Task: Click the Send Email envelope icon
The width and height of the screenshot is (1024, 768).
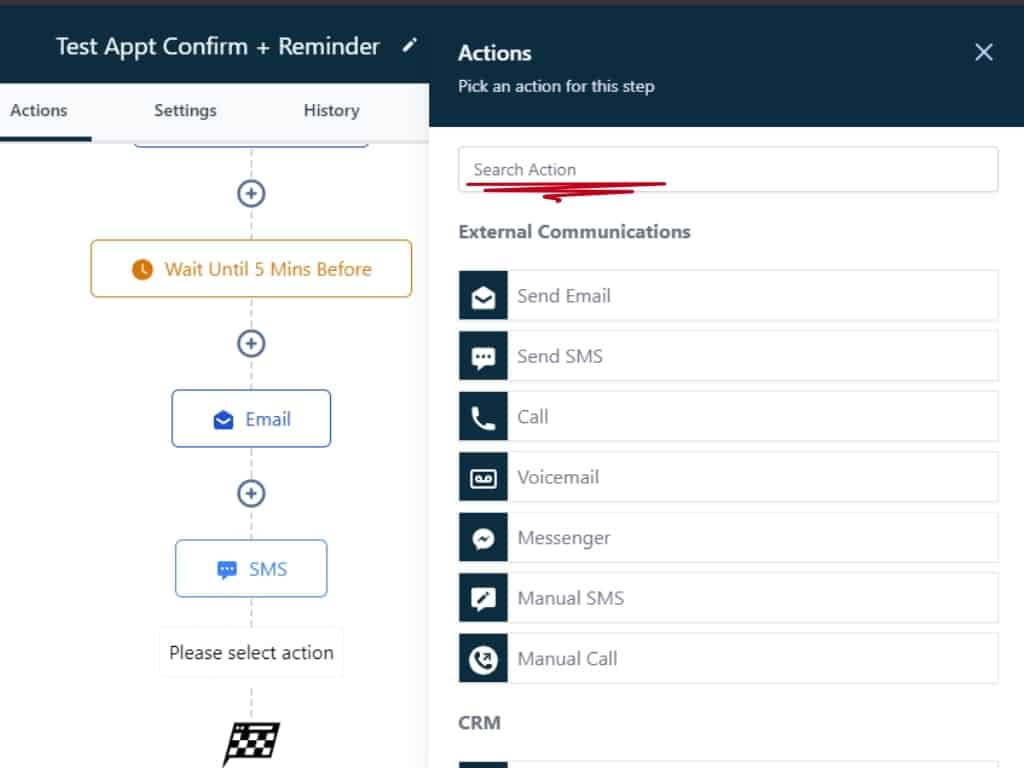Action: point(483,296)
